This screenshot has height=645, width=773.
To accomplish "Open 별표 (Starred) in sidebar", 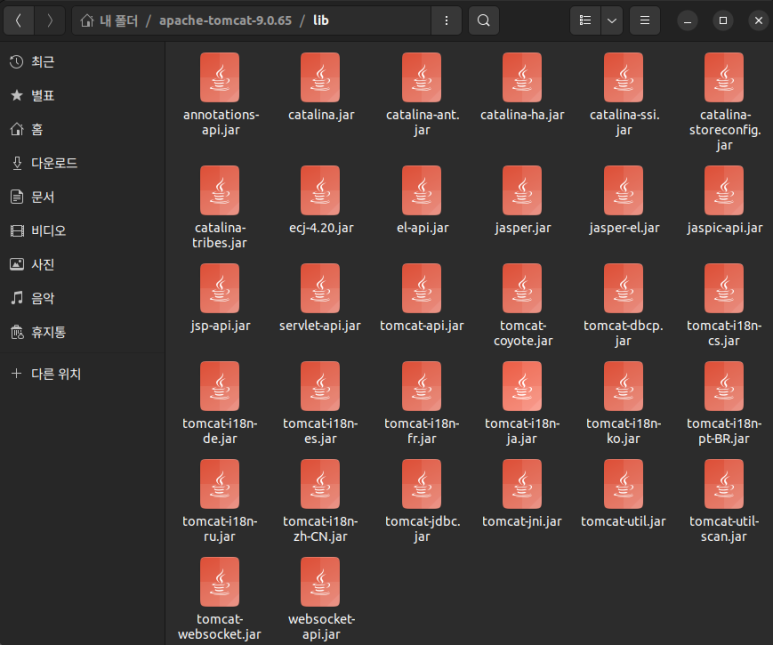I will coord(82,96).
